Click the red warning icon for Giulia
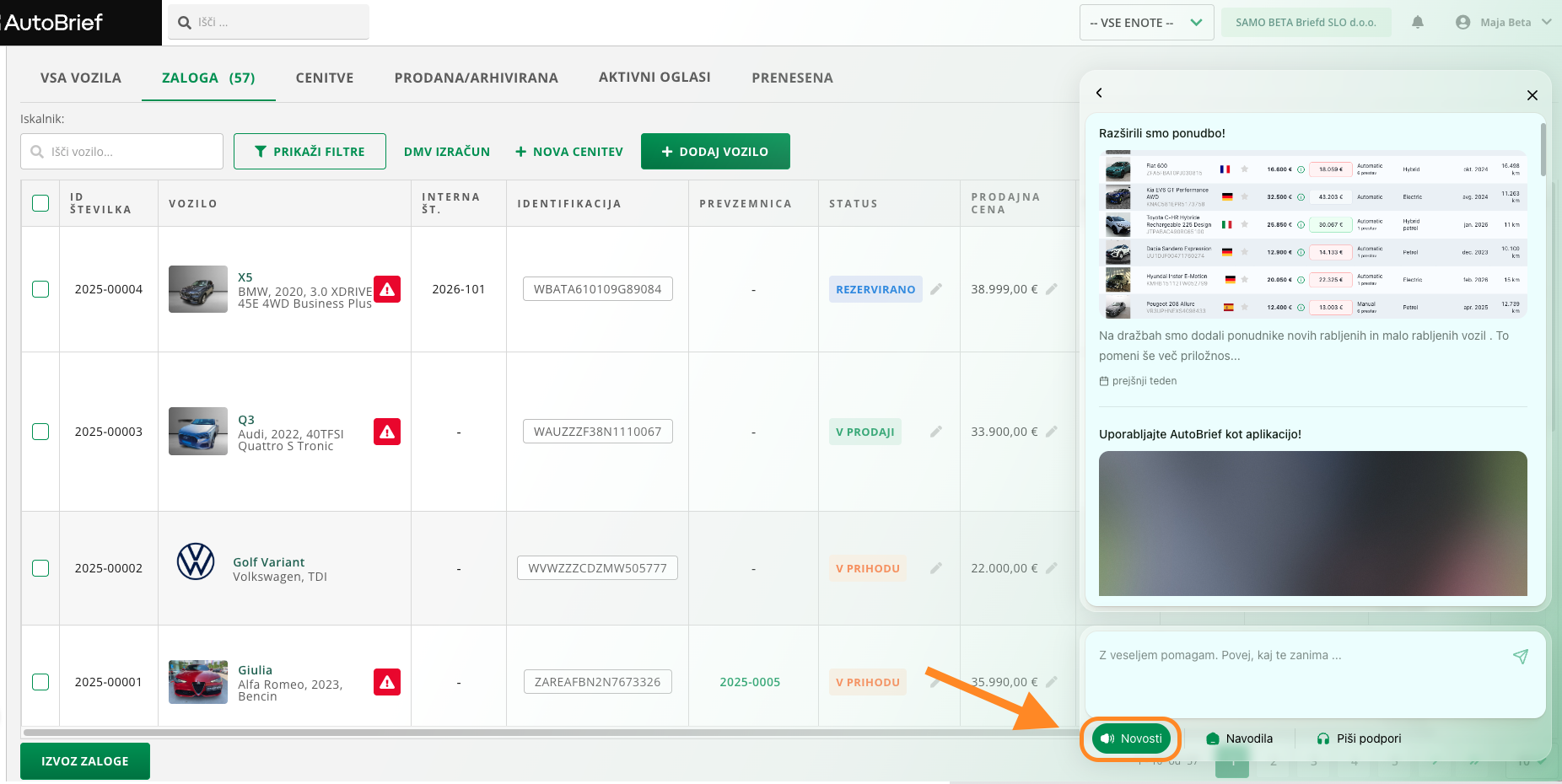The height and width of the screenshot is (784, 1562). click(387, 682)
